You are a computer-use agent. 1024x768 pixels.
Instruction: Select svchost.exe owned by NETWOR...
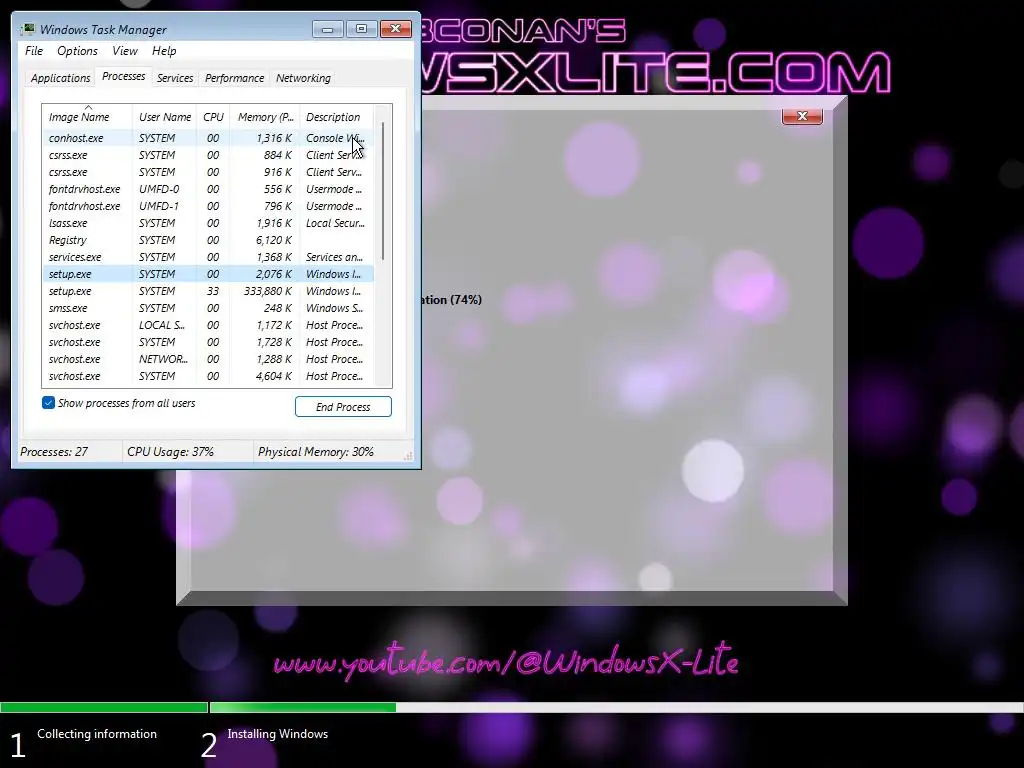pos(208,359)
